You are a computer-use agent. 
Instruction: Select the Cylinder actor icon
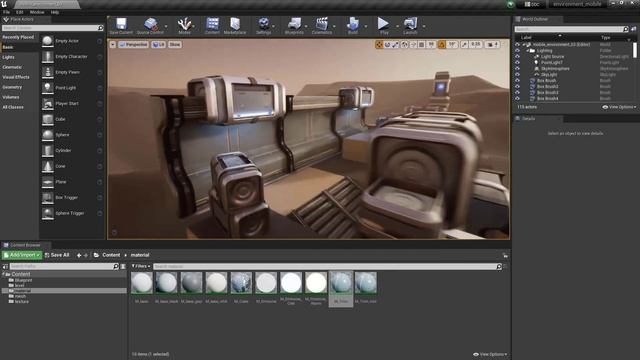[48, 151]
